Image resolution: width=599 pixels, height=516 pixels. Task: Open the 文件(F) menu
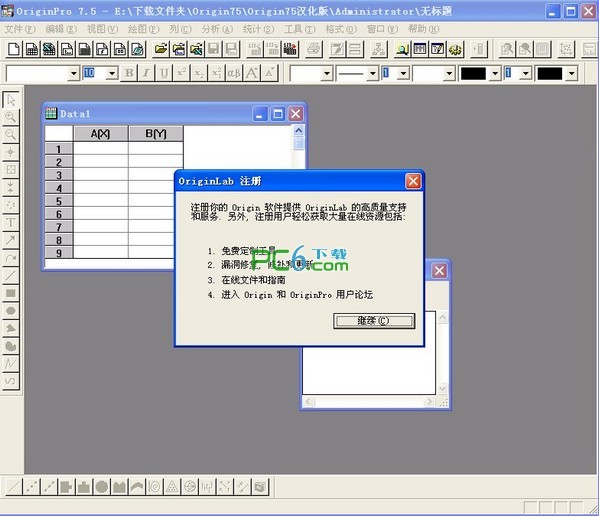click(x=19, y=29)
